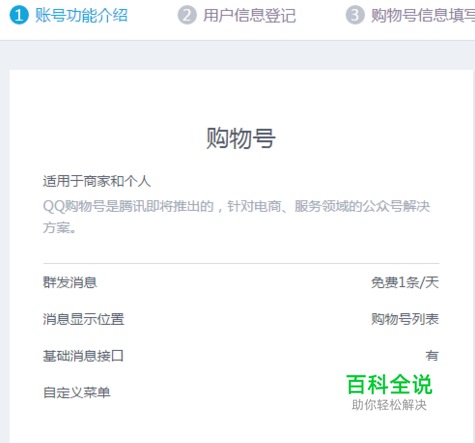This screenshot has height=443, width=475.
Task: Click the step 3 circle icon
Action: click(x=355, y=15)
